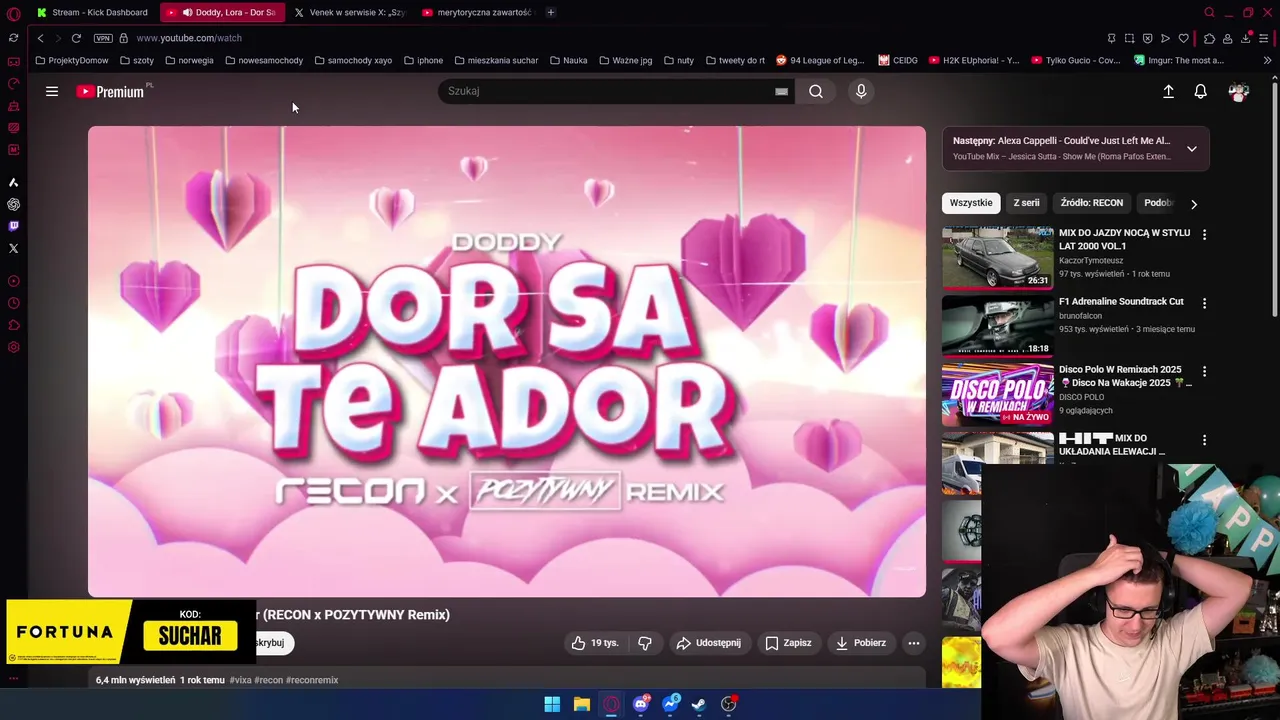Open the norwegia bookmarks folder
This screenshot has height=720, width=1280.
click(x=189, y=60)
